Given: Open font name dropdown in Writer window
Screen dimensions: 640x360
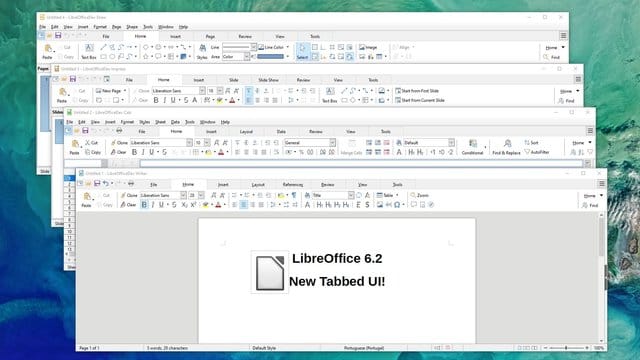Looking at the screenshot, I should coord(183,196).
